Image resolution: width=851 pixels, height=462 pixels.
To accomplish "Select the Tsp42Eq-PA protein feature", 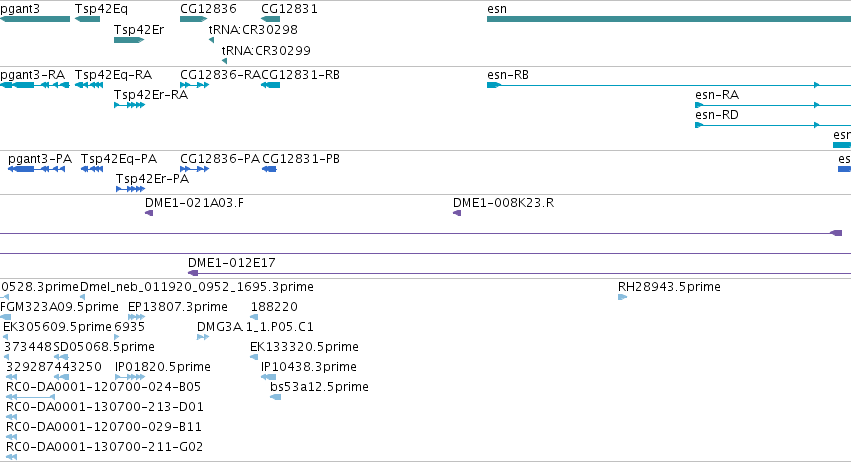I will (92, 169).
